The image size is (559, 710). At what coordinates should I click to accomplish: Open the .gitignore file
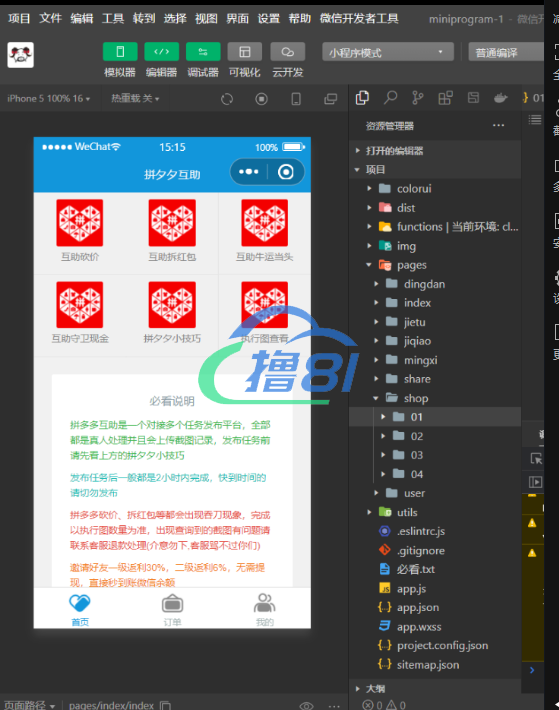[435, 550]
